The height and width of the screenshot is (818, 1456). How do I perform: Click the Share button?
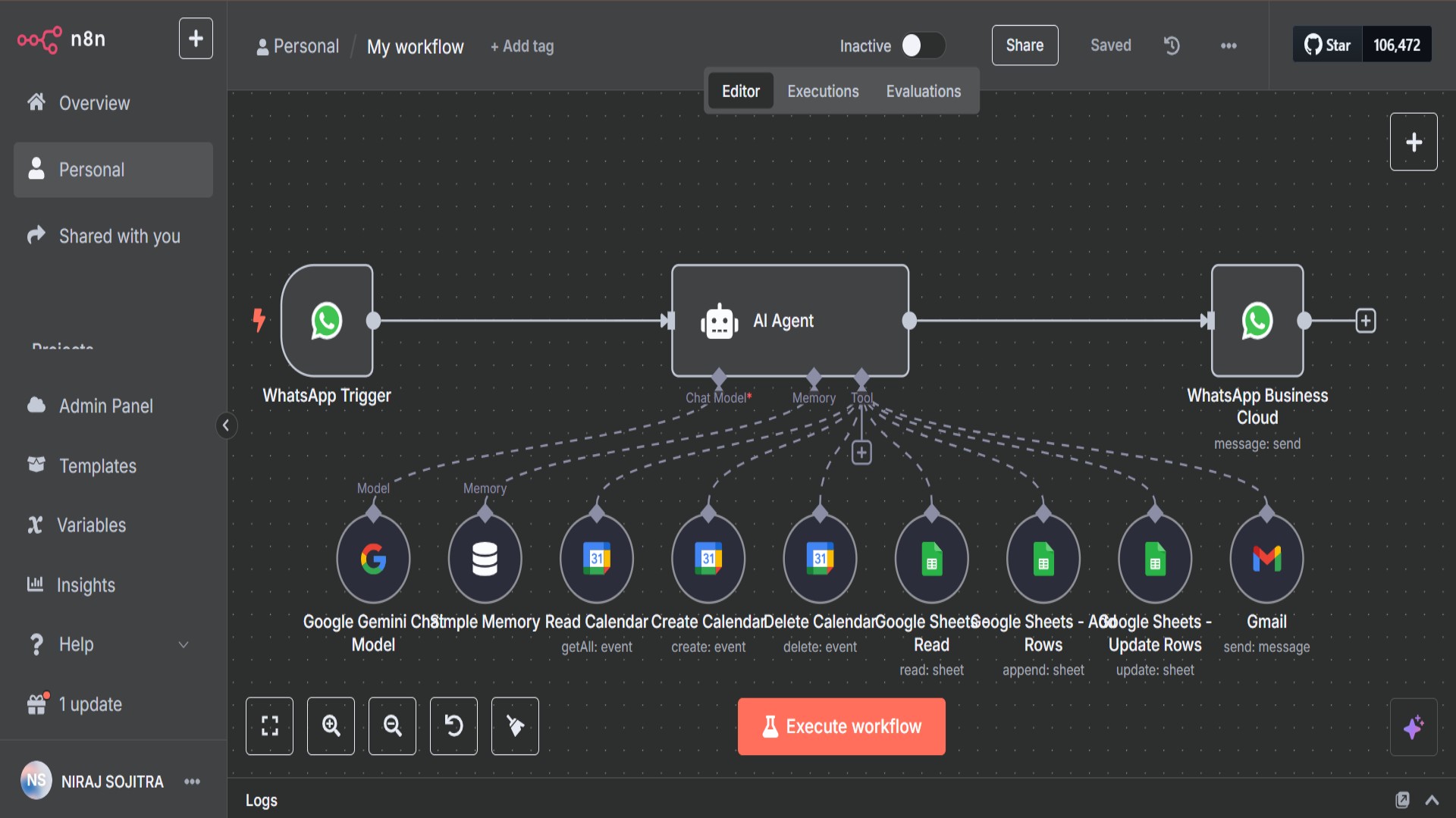[1025, 45]
